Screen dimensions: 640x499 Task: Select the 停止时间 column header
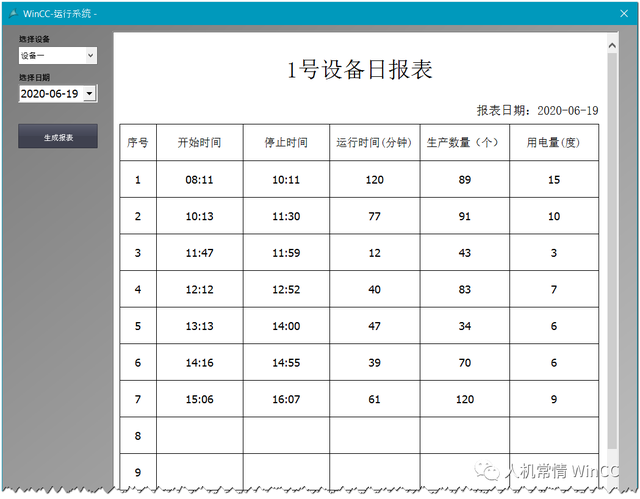click(286, 143)
